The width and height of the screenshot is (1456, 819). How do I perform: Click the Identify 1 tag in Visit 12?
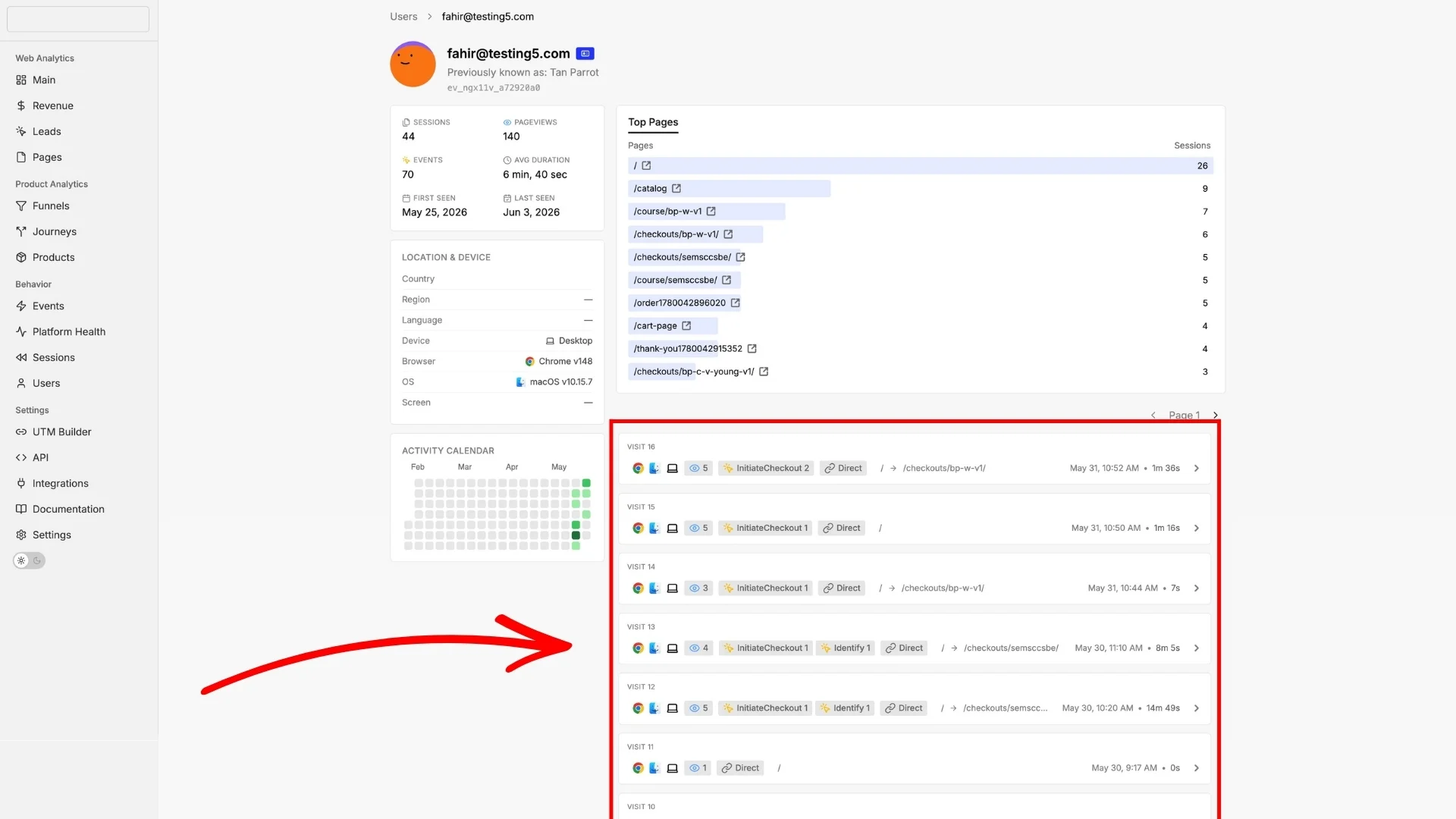[845, 708]
